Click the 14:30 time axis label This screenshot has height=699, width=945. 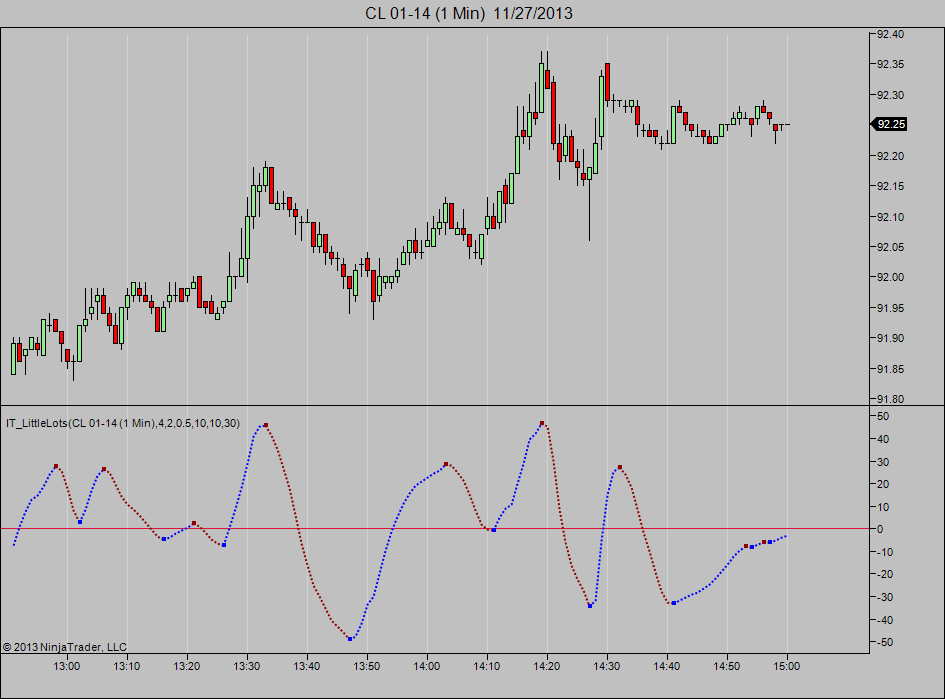point(607,666)
